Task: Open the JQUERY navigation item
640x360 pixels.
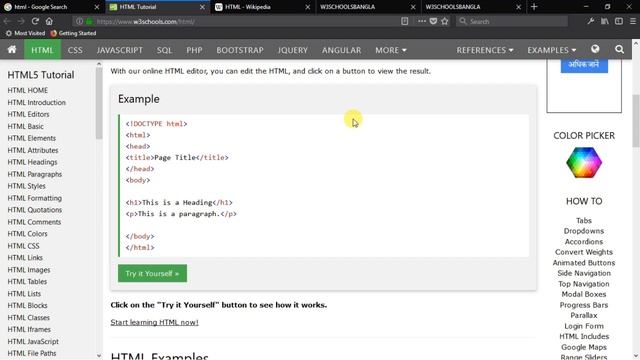Action: point(293,50)
